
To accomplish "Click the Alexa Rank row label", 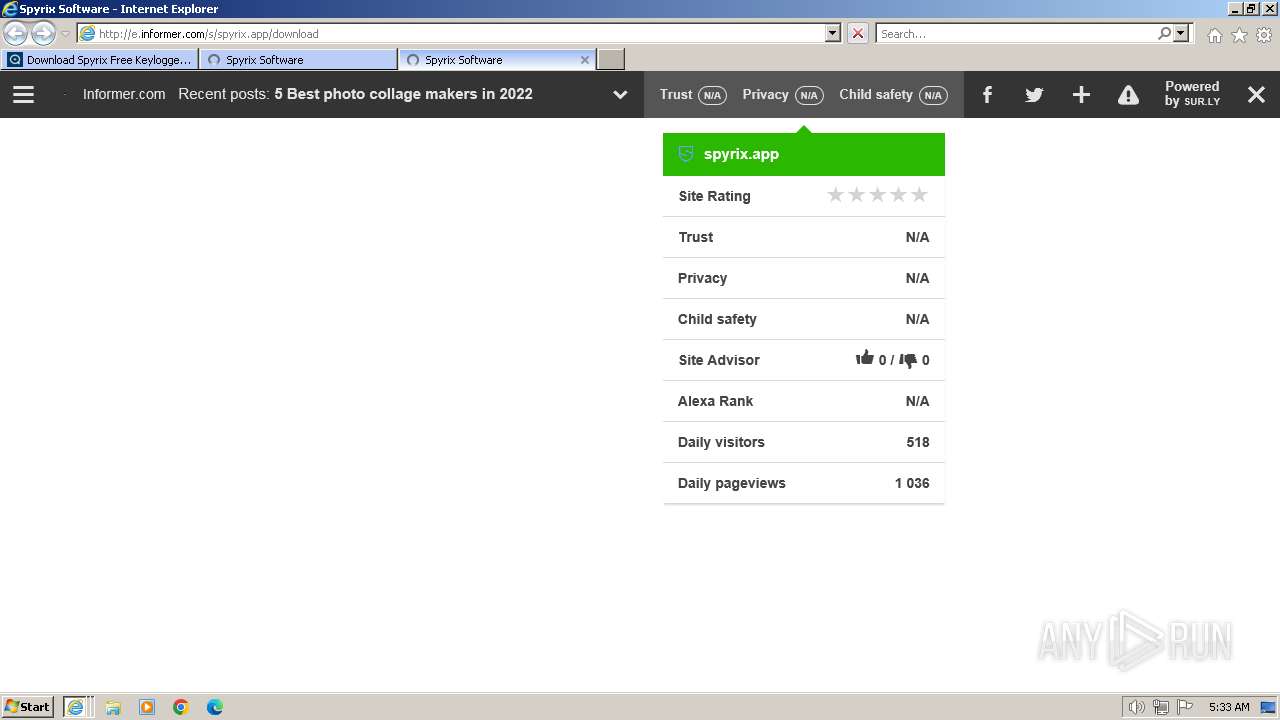I will click(x=715, y=401).
